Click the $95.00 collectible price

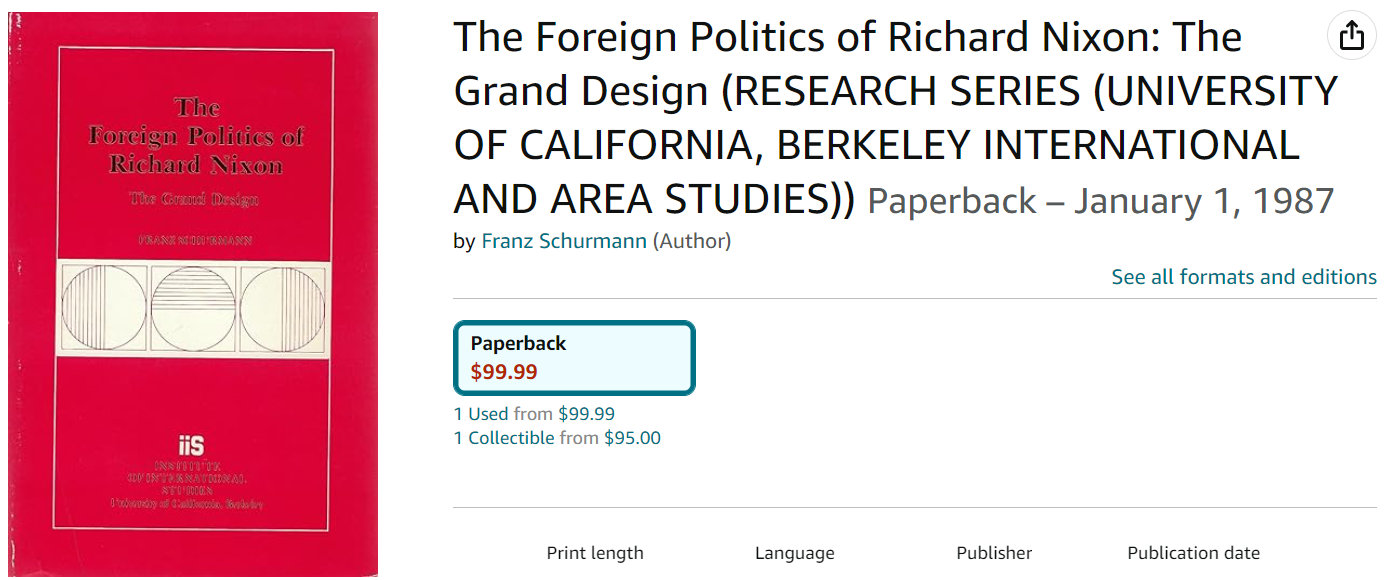point(632,438)
